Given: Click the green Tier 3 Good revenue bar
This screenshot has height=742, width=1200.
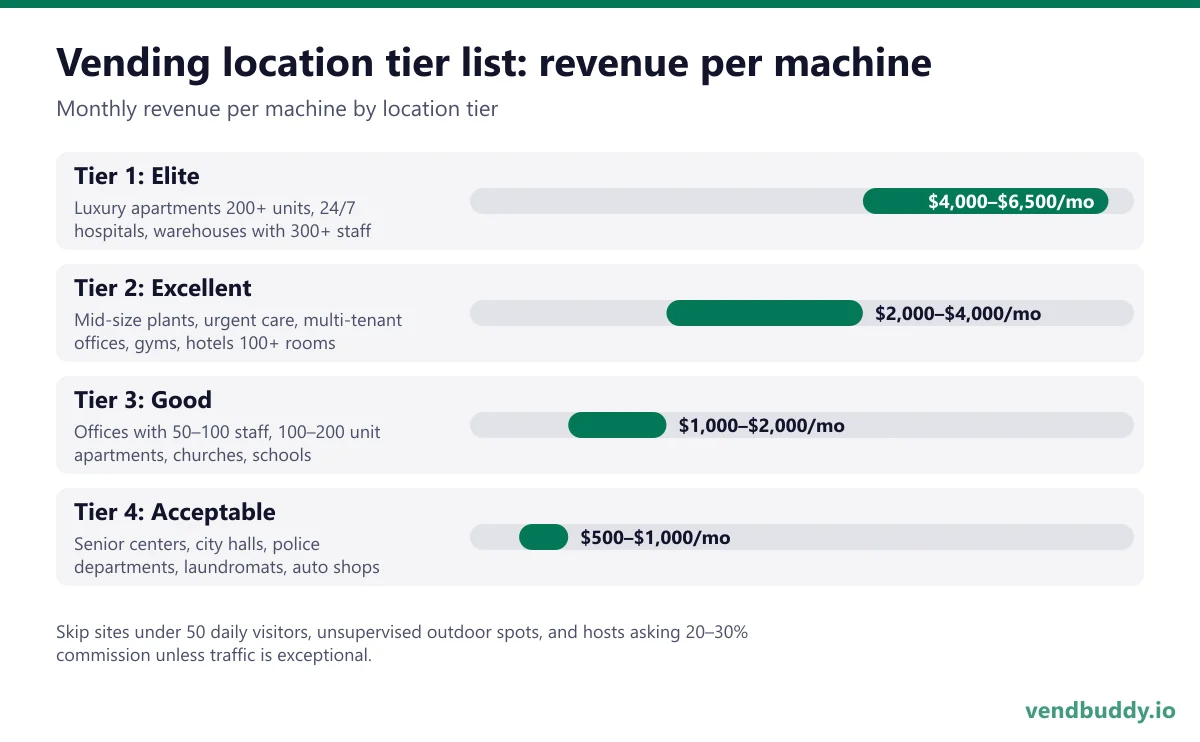Looking at the screenshot, I should [617, 425].
